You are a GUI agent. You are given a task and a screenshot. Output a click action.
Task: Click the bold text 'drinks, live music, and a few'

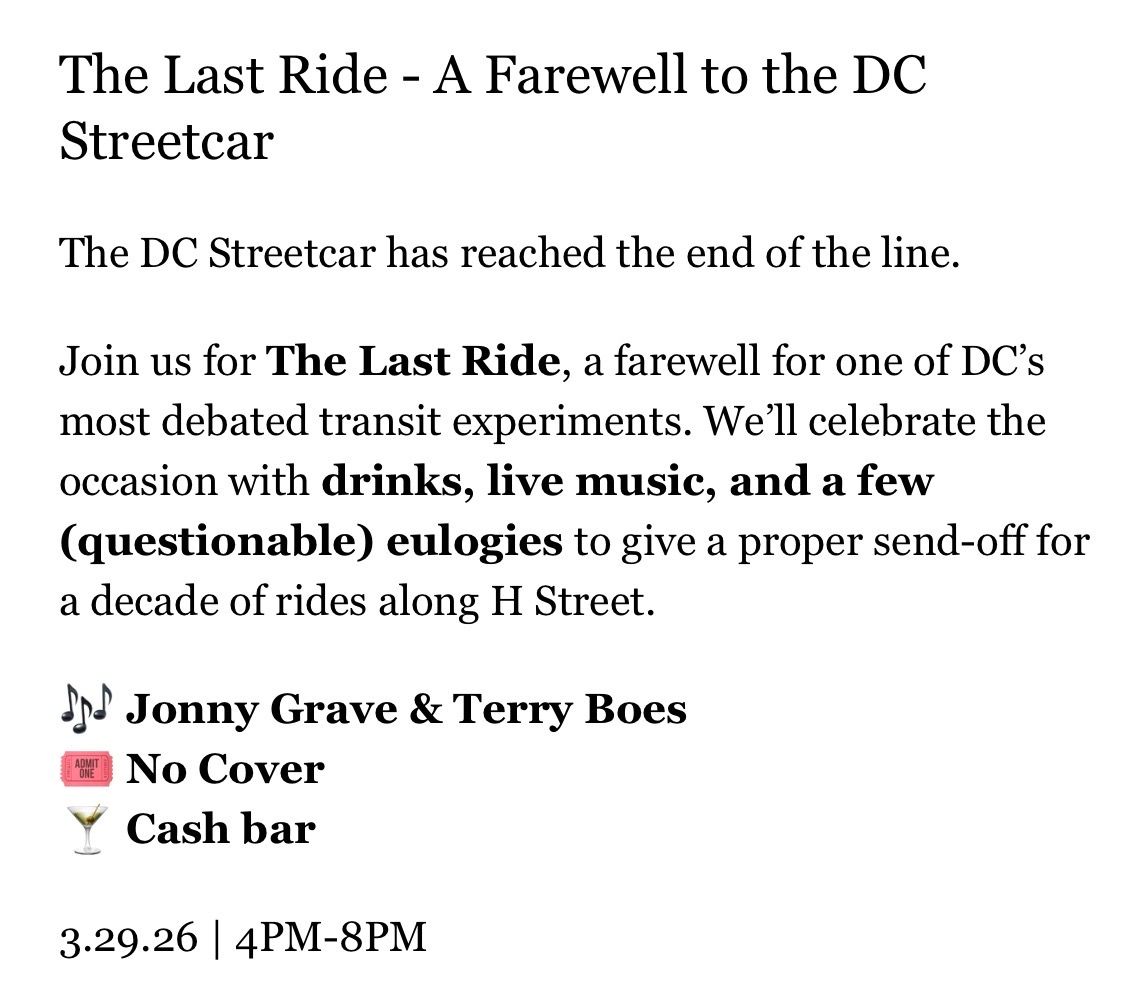627,482
